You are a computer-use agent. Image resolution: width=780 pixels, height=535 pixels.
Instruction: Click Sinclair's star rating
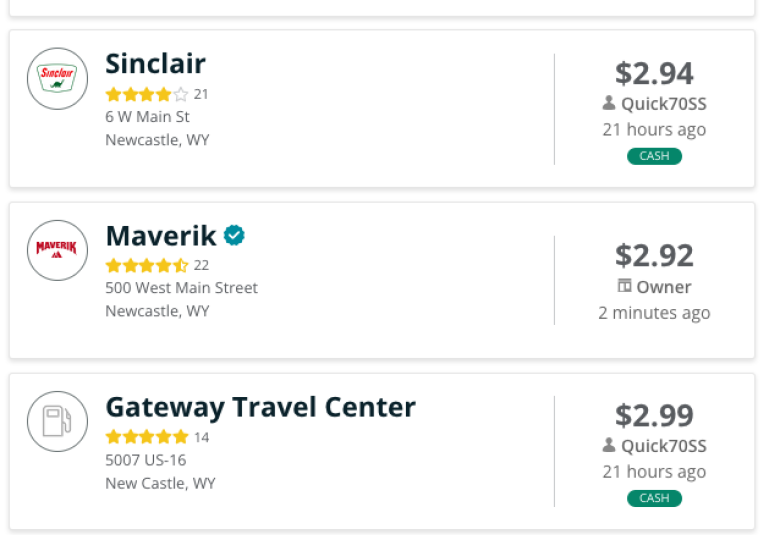point(147,94)
